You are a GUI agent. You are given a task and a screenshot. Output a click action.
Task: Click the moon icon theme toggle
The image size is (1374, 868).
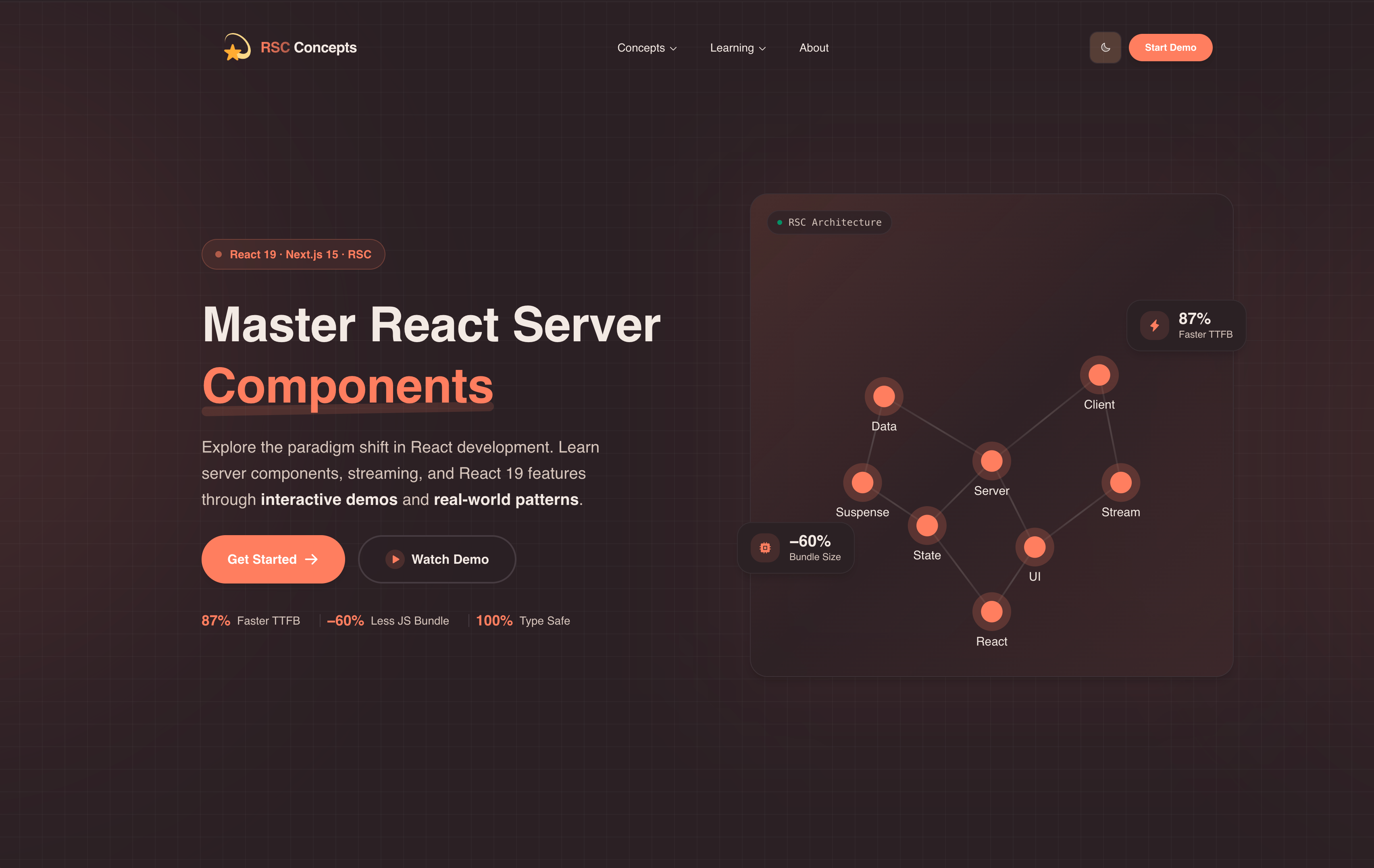pos(1105,47)
